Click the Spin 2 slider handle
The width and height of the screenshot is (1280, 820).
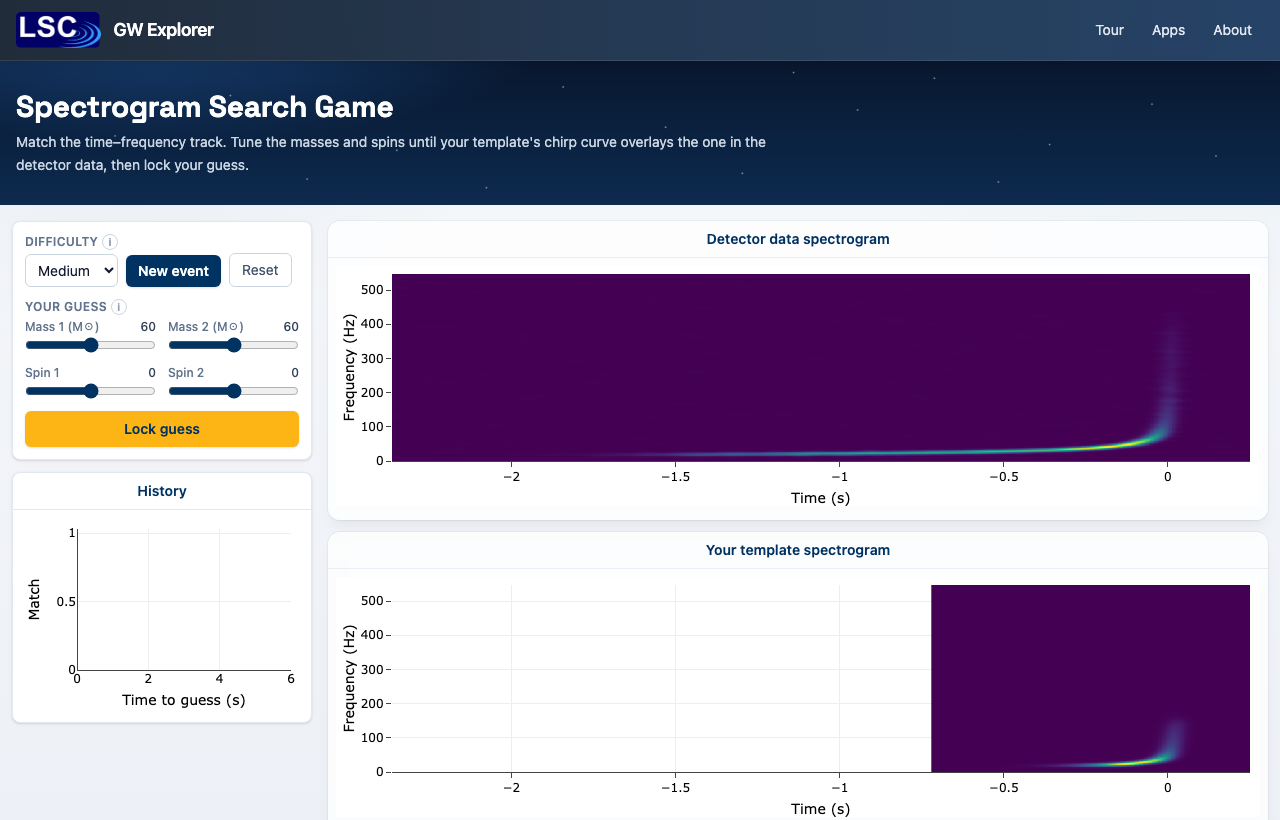[234, 391]
